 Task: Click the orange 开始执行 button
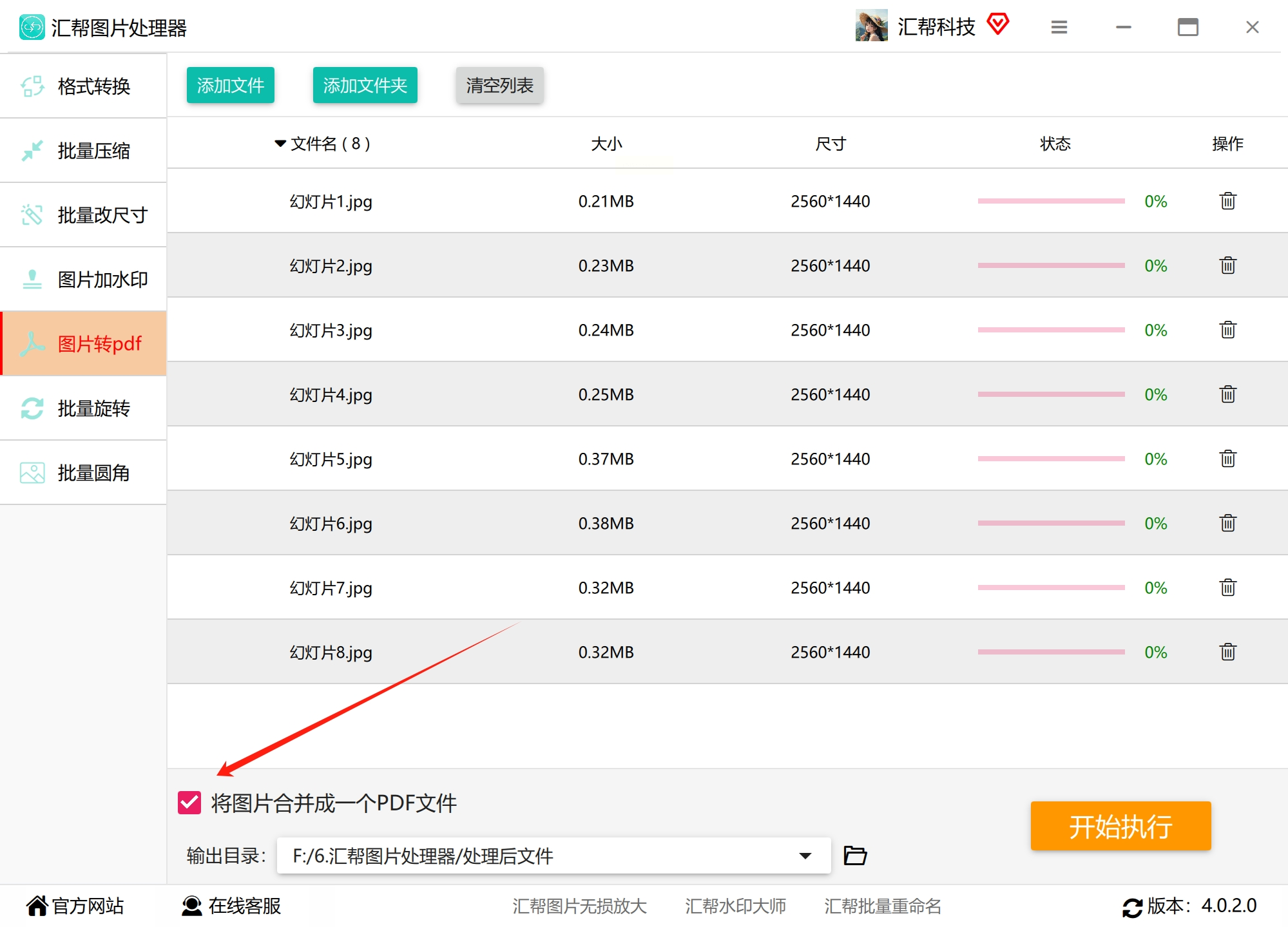1120,826
